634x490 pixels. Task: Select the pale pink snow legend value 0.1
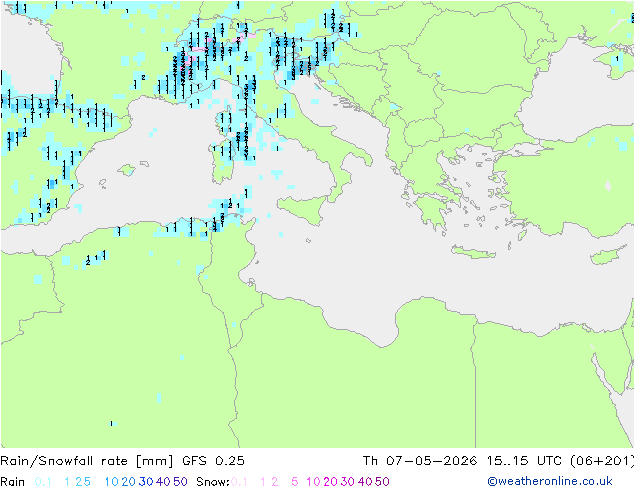[239, 482]
